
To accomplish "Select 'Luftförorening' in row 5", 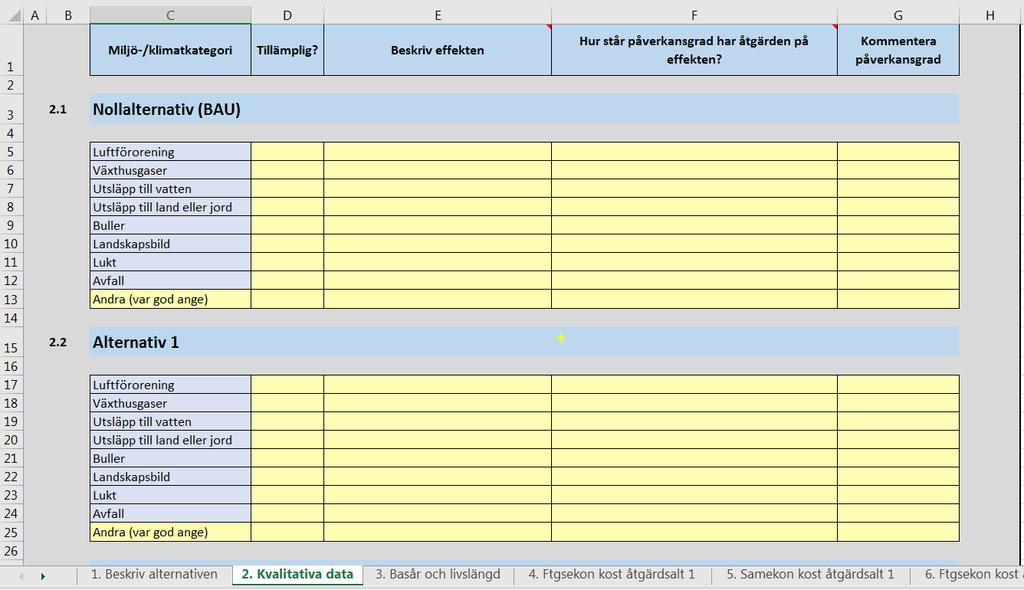I will pyautogui.click(x=170, y=152).
